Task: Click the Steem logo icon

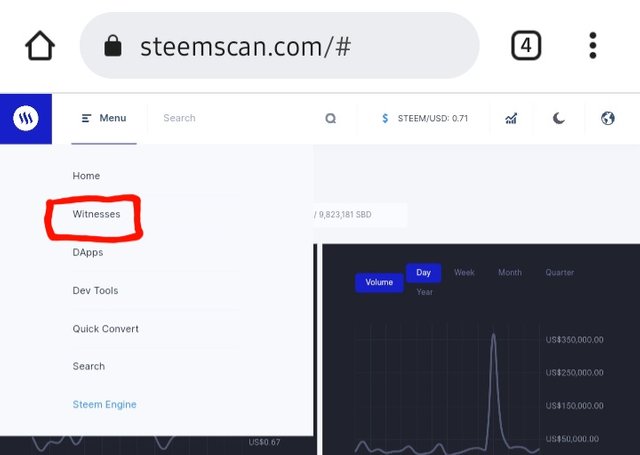Action: tap(25, 118)
